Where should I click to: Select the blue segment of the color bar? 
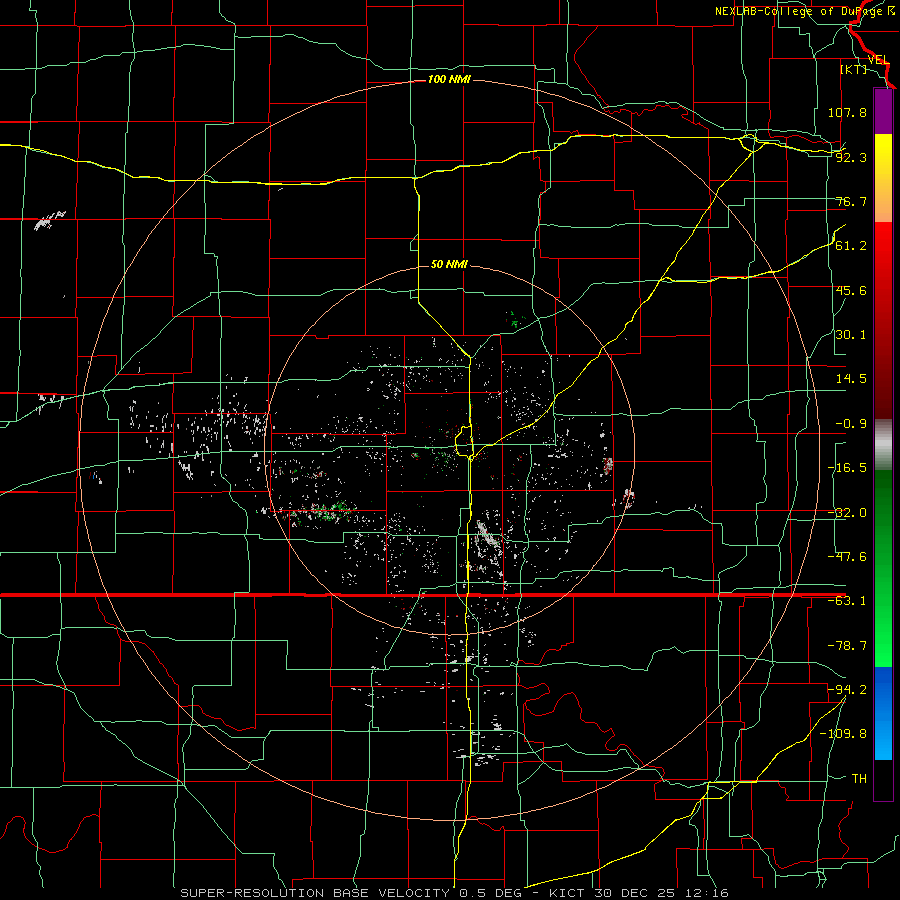(883, 713)
